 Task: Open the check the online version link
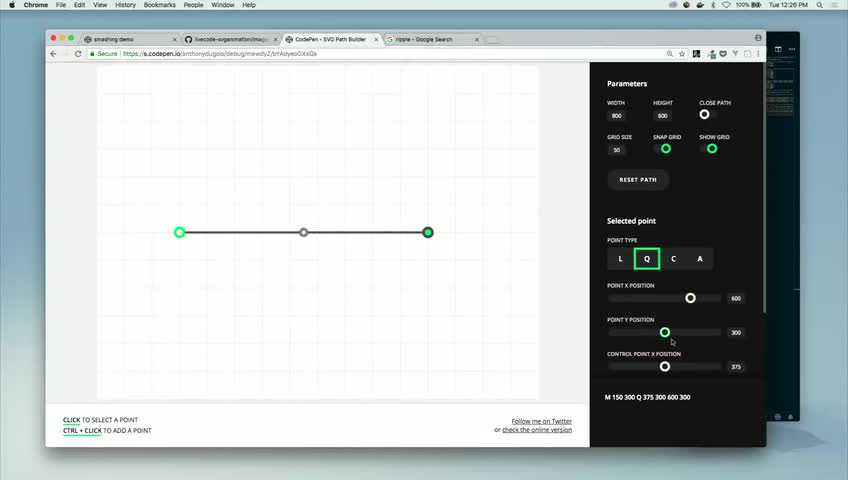click(537, 430)
